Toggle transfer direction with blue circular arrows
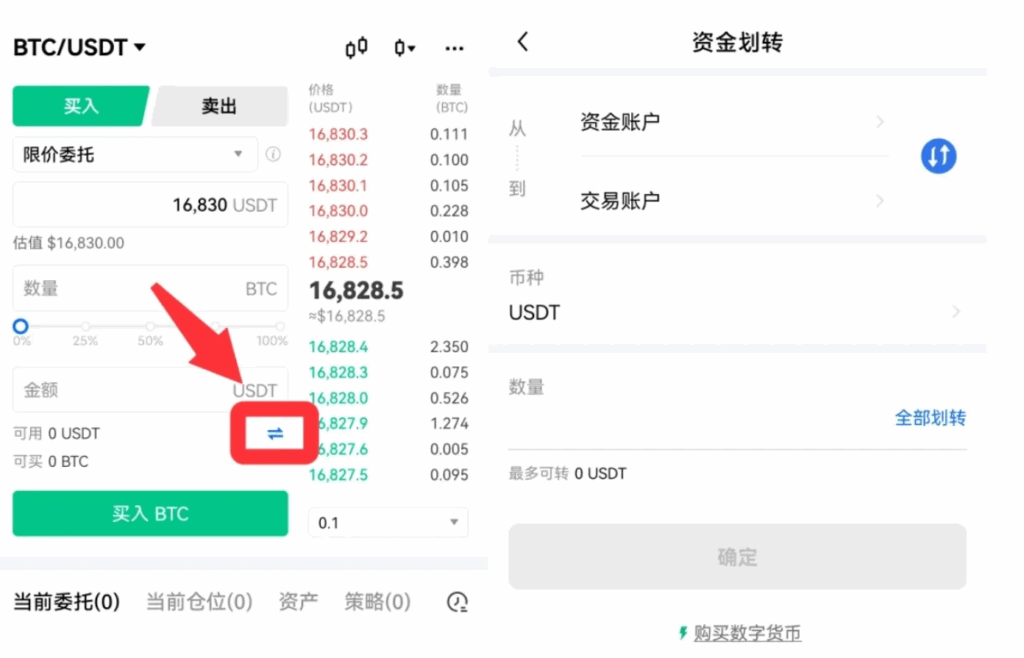 (938, 156)
